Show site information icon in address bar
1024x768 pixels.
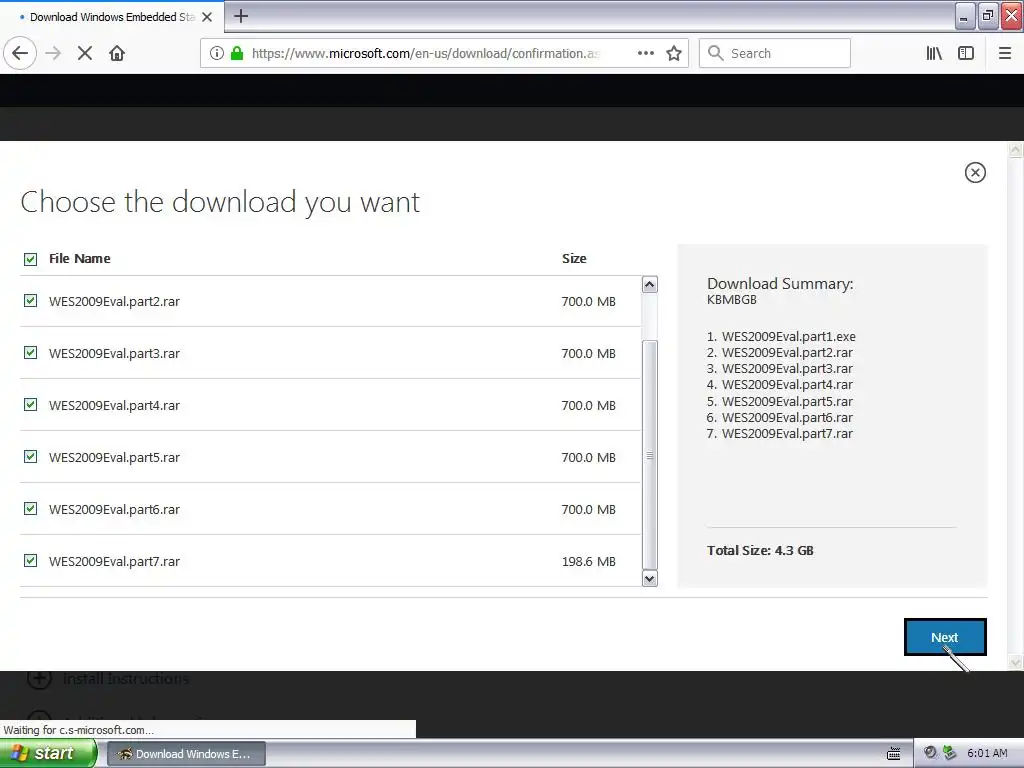tap(217, 53)
